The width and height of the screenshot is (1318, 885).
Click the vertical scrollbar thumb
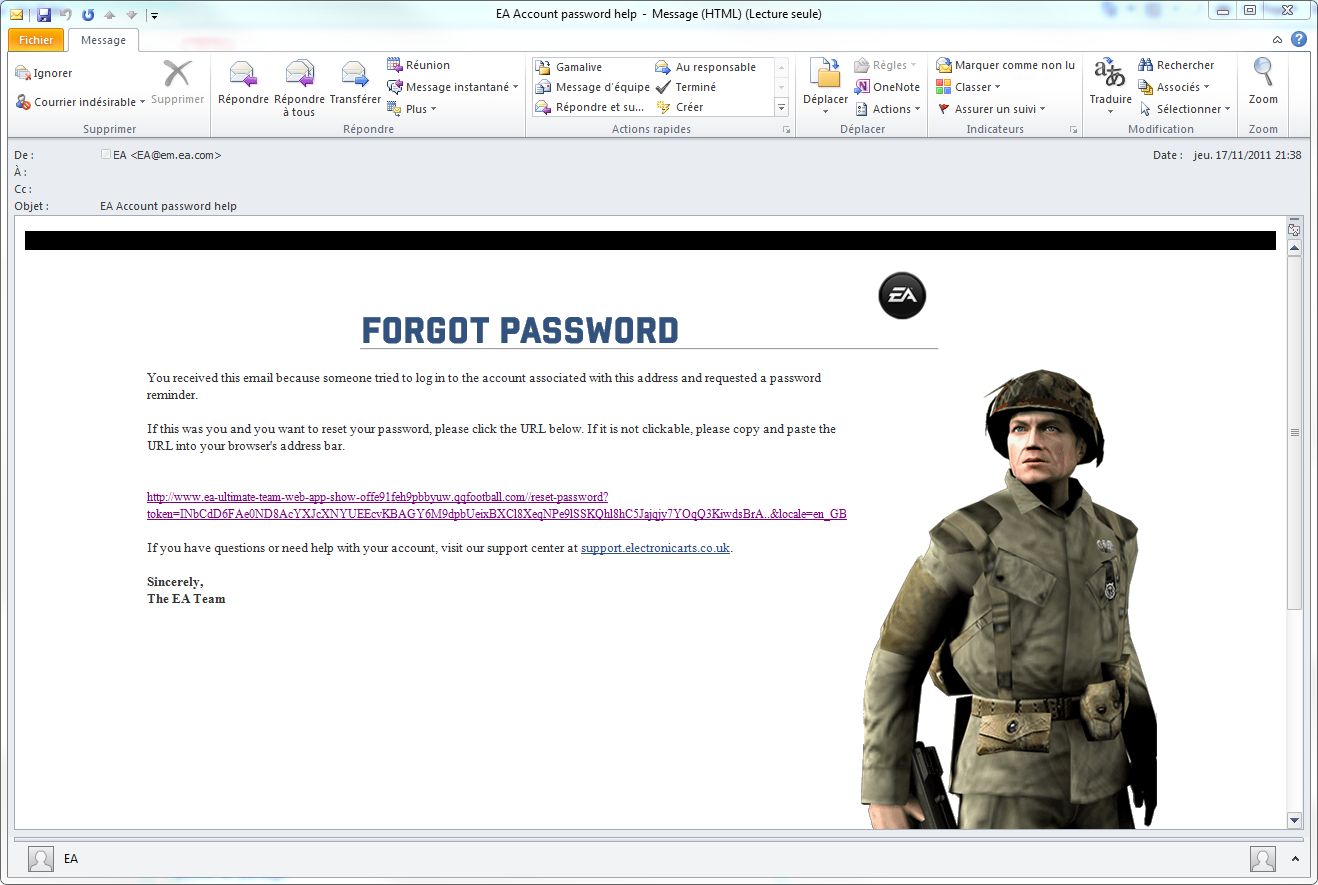[1295, 432]
